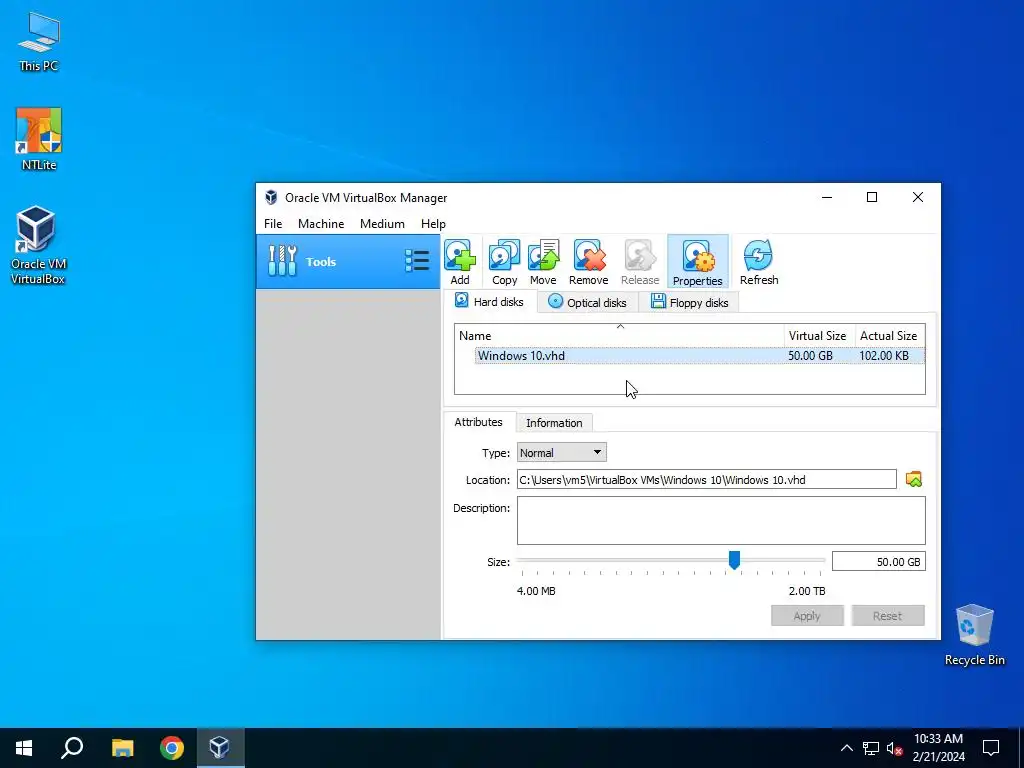The height and width of the screenshot is (768, 1024).
Task: Click the 102.00 KB actual size cell
Action: pyautogui.click(x=884, y=356)
